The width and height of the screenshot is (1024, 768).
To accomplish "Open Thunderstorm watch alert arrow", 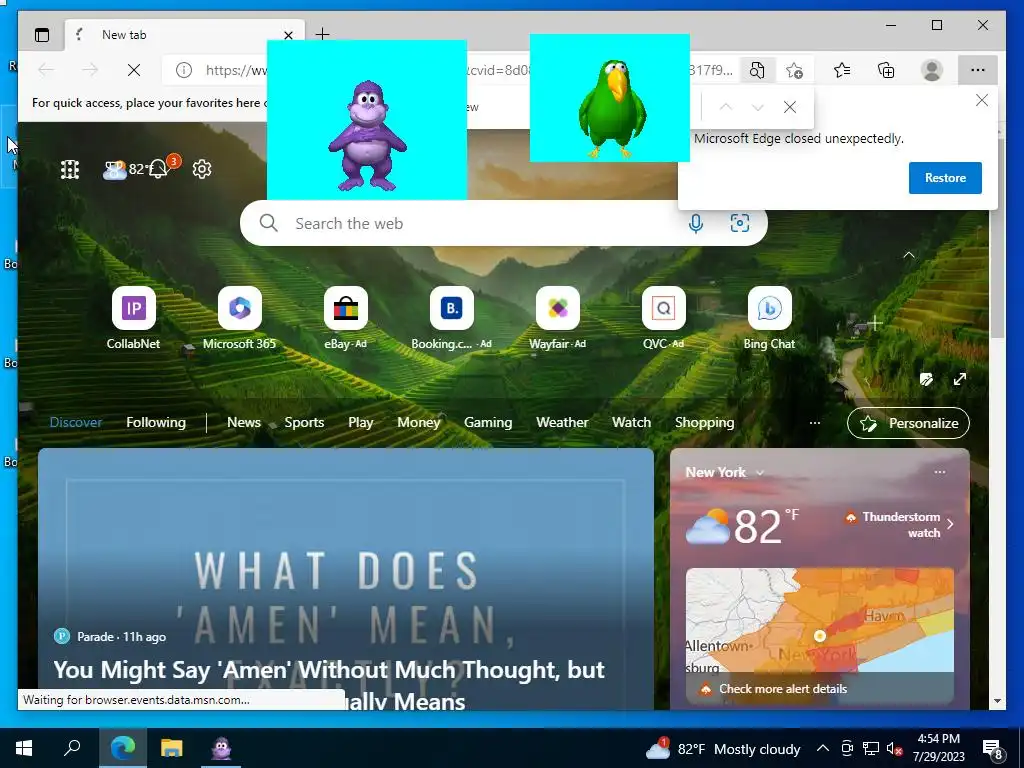I will tap(950, 524).
